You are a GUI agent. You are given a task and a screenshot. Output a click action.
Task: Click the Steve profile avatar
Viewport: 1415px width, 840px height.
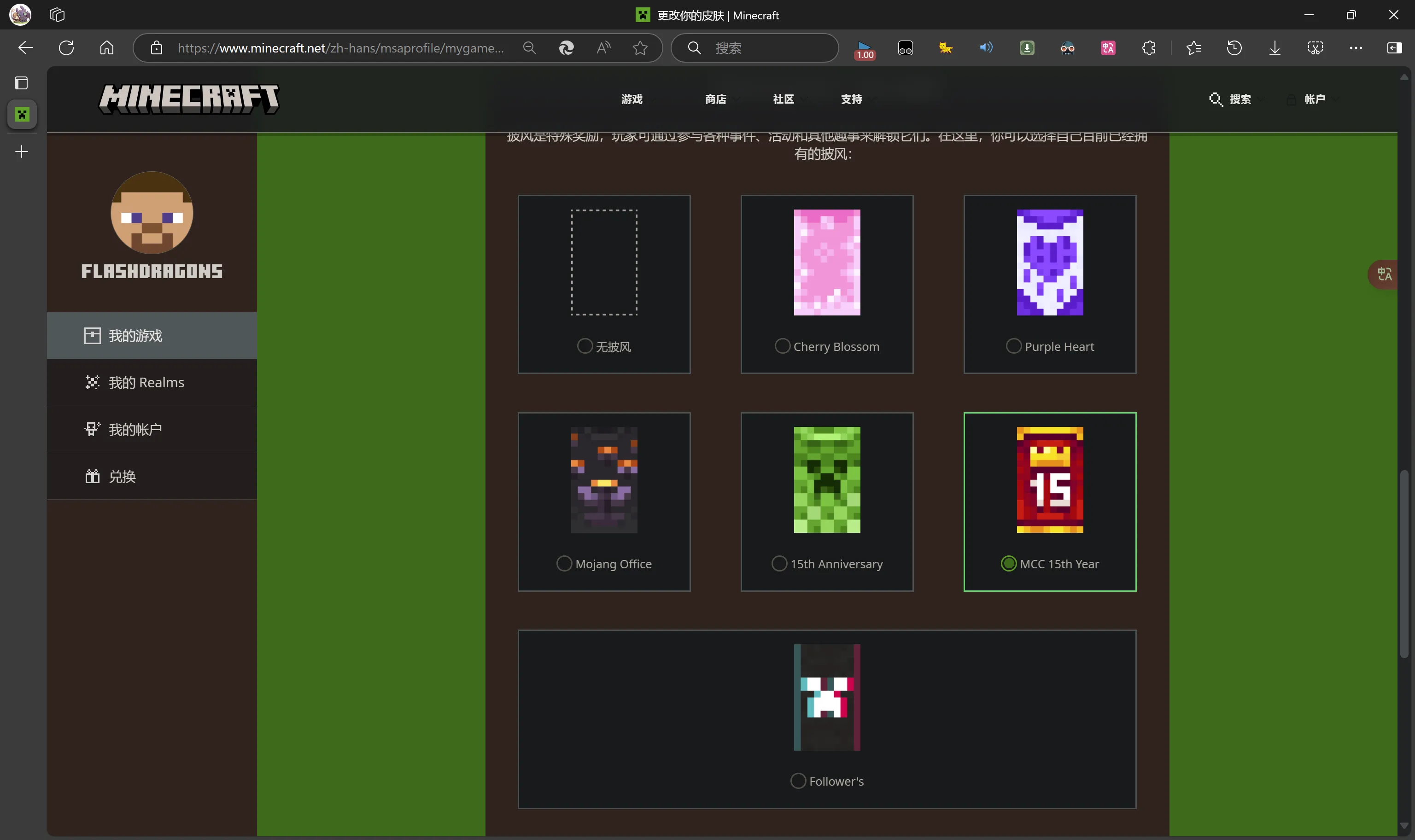point(152,213)
